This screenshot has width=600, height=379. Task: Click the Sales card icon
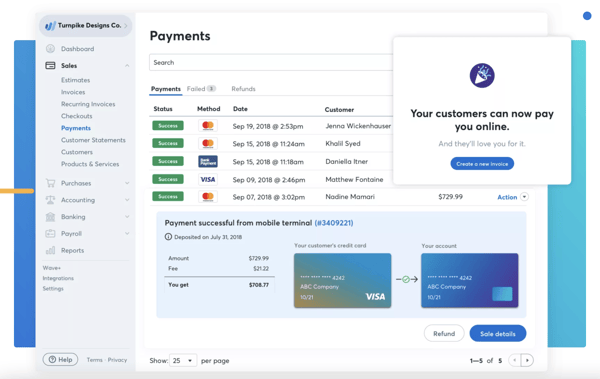click(50, 65)
